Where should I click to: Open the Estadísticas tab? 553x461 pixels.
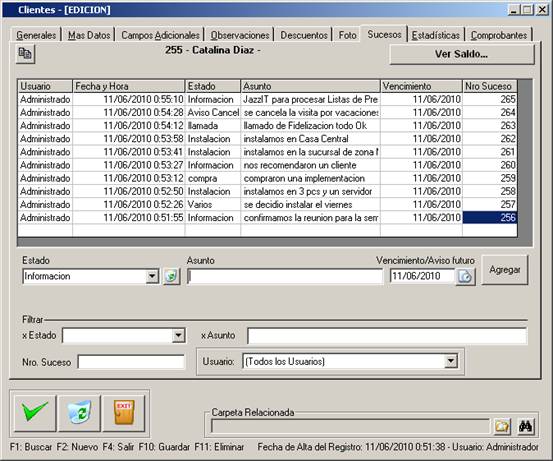(x=436, y=35)
